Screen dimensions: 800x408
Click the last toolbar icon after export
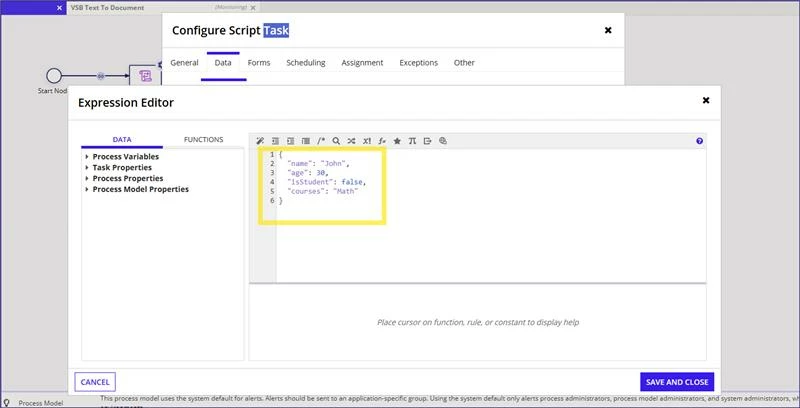point(443,141)
